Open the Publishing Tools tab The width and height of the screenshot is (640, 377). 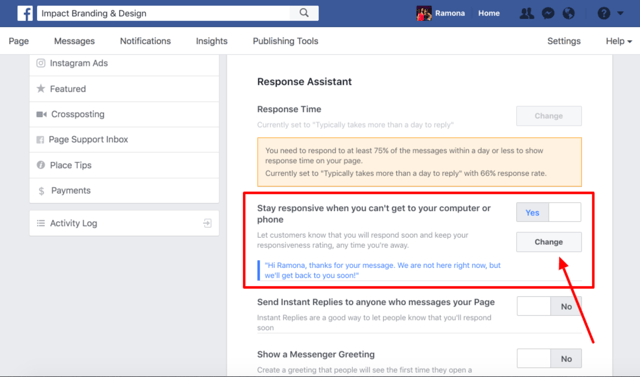pos(285,41)
